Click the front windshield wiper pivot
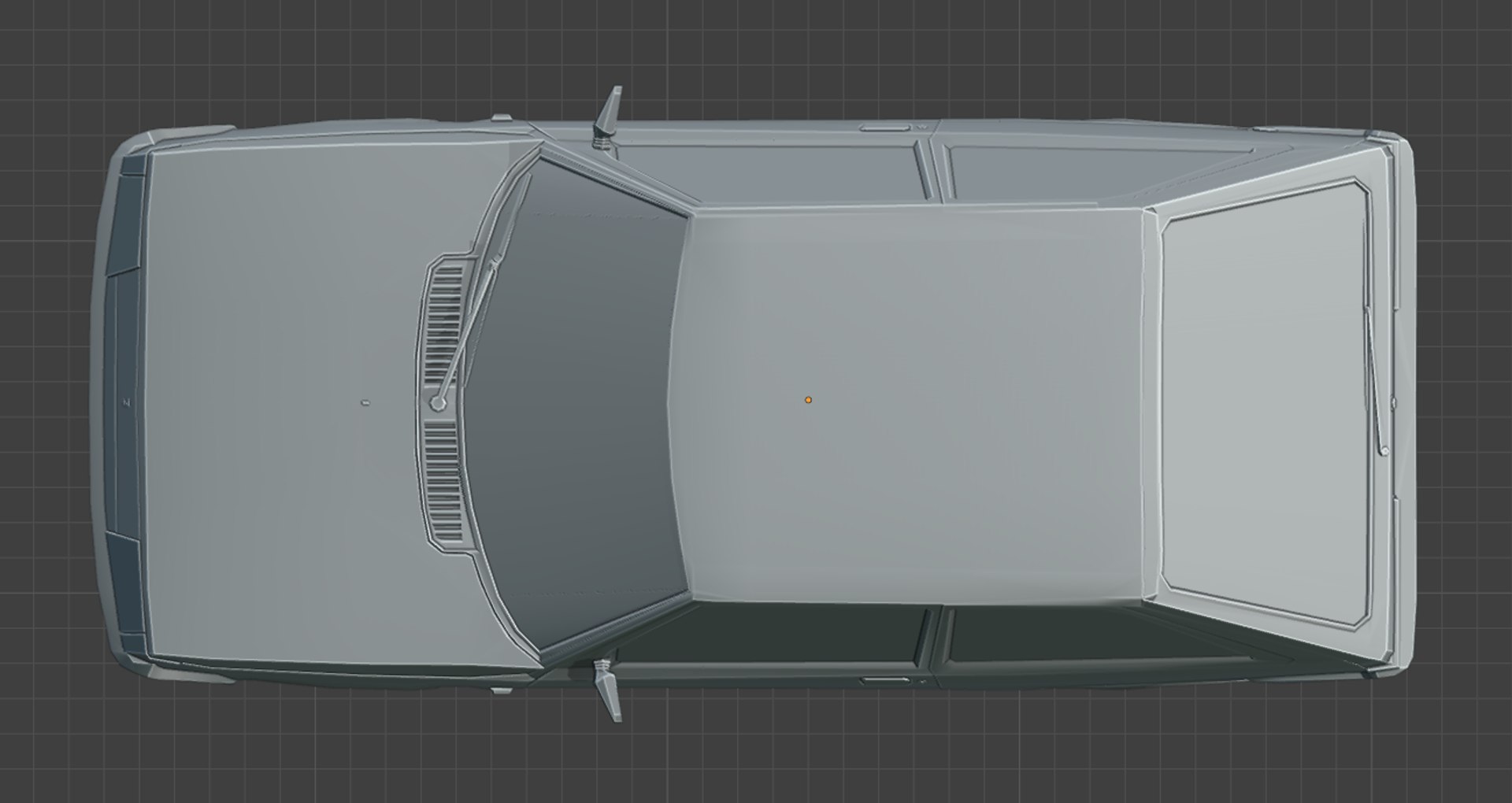Viewport: 1512px width, 803px height. click(438, 404)
